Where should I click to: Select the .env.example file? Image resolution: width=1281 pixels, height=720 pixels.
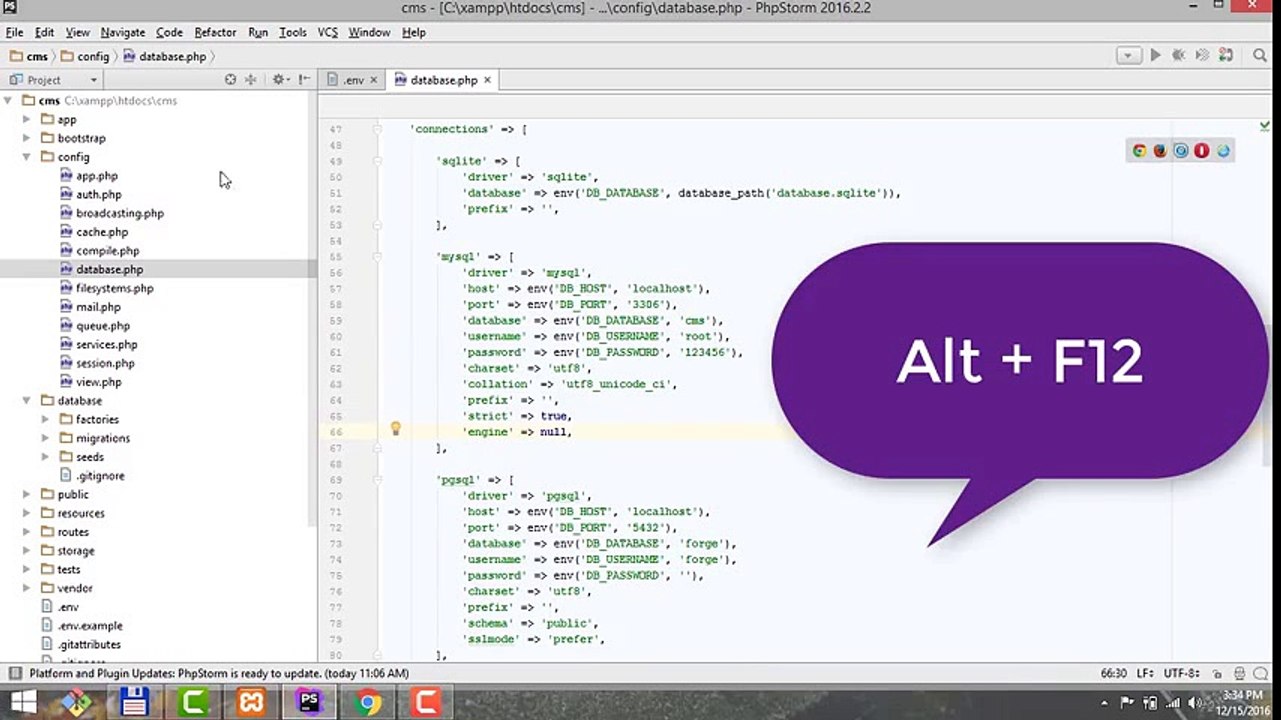click(89, 626)
